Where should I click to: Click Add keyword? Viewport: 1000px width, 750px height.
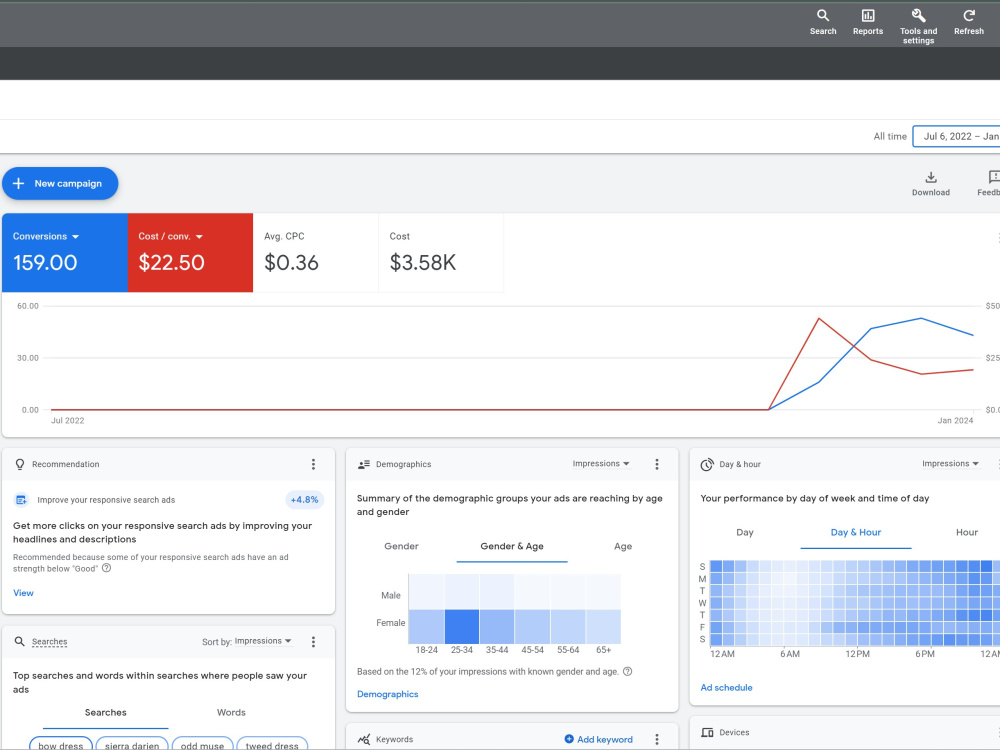[x=599, y=740]
